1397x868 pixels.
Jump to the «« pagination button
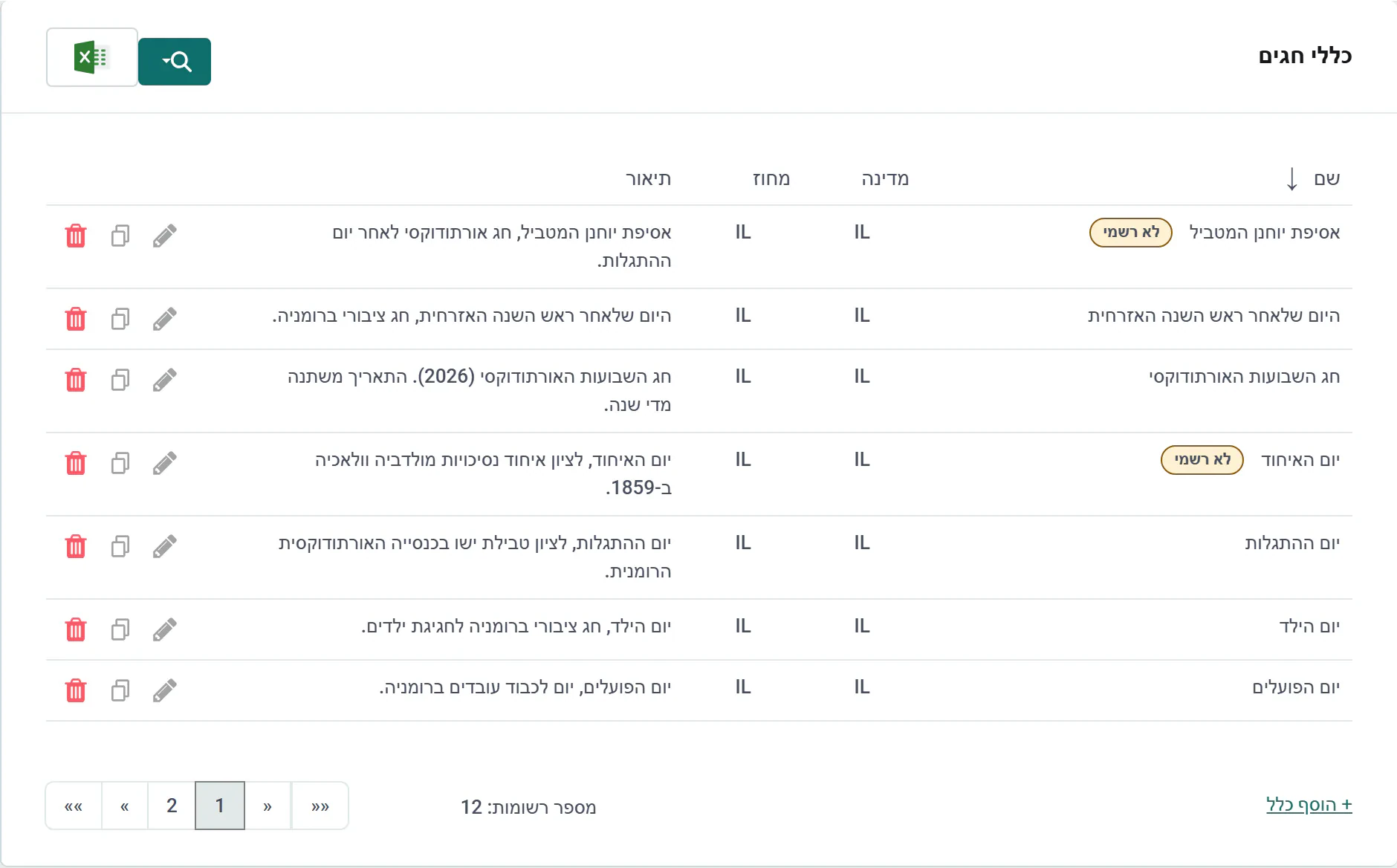coord(74,806)
